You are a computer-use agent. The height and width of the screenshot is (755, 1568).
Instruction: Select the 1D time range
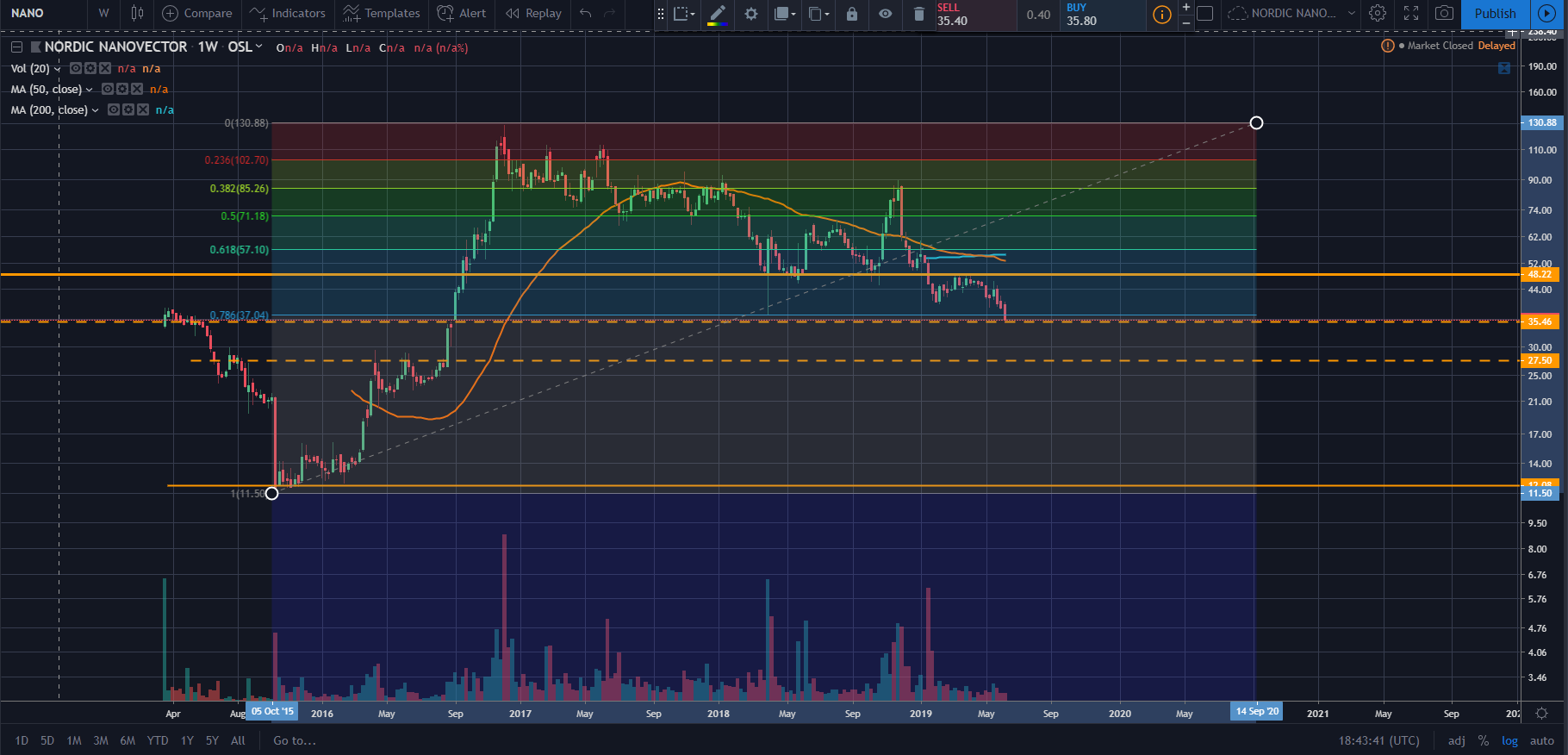point(22,740)
